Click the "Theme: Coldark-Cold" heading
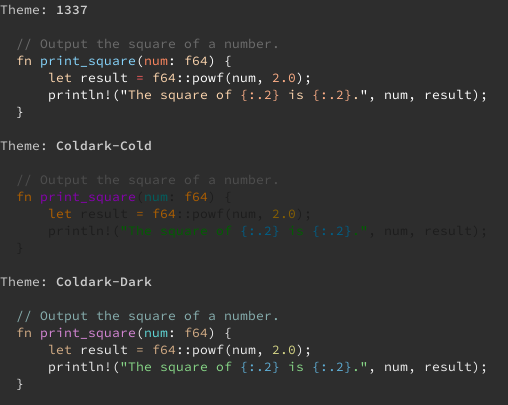 76,146
